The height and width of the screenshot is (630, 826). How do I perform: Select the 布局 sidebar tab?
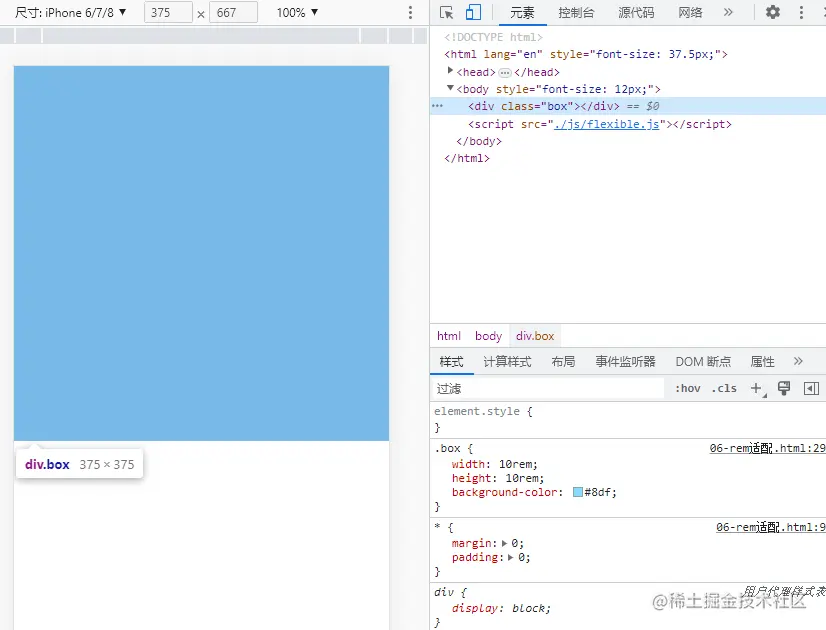pos(563,361)
